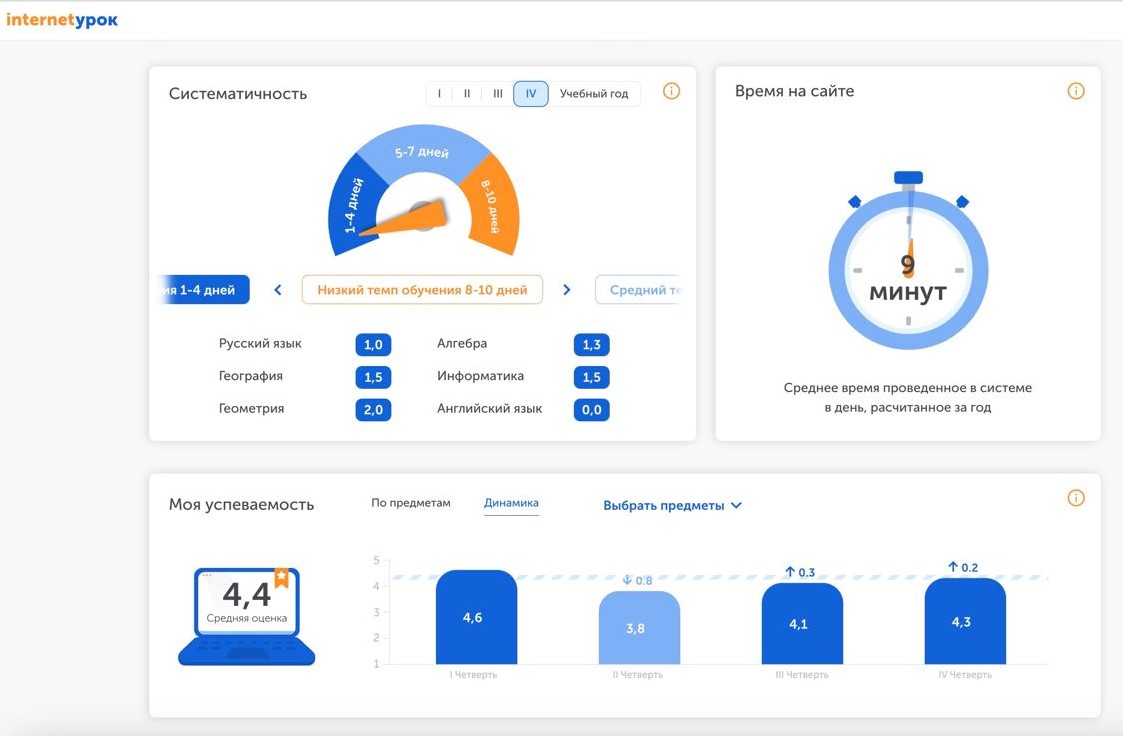The height and width of the screenshot is (736, 1123).
Task: Open Выбрать предметы dropdown
Action: (x=672, y=505)
